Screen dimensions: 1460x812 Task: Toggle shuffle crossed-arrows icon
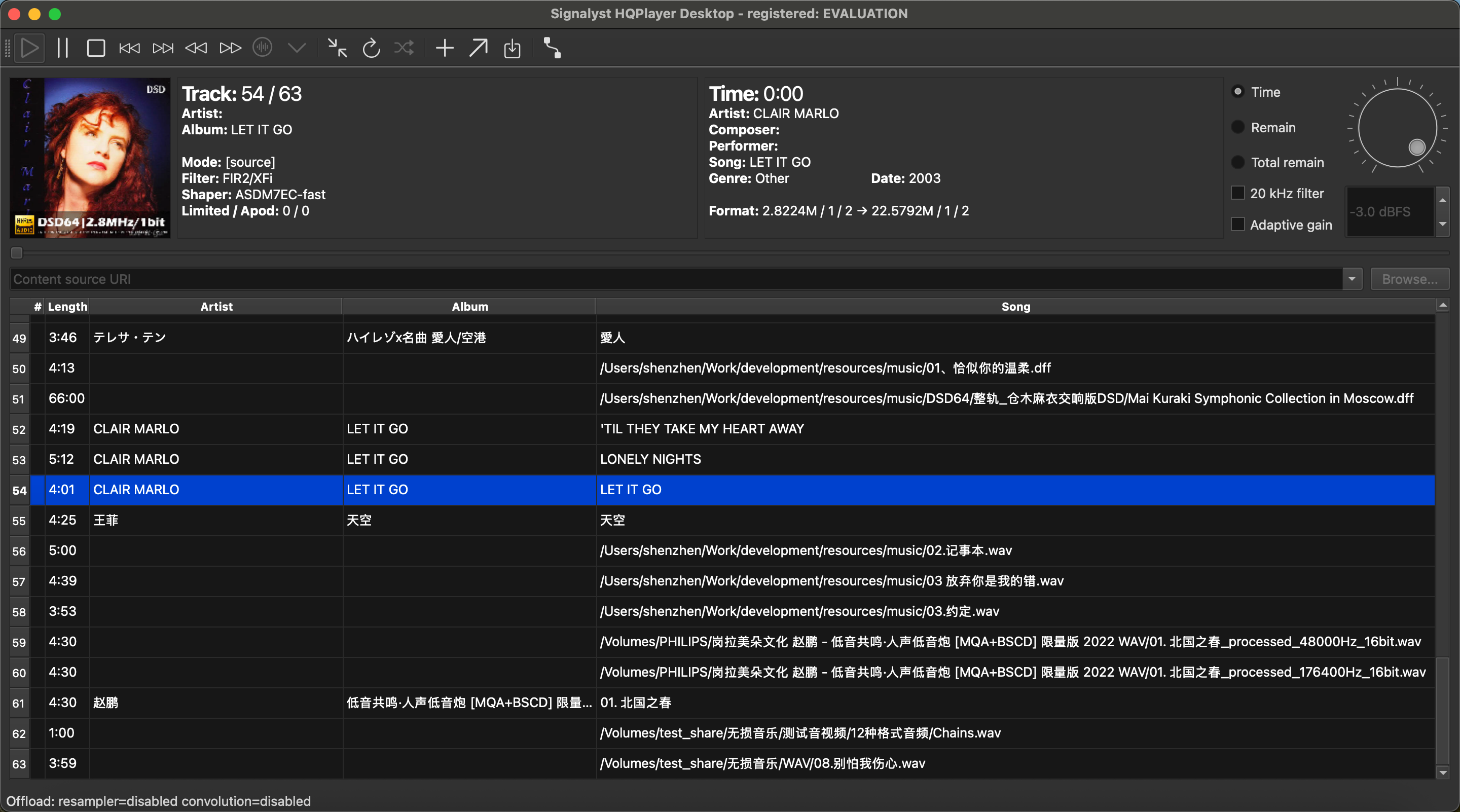click(404, 48)
